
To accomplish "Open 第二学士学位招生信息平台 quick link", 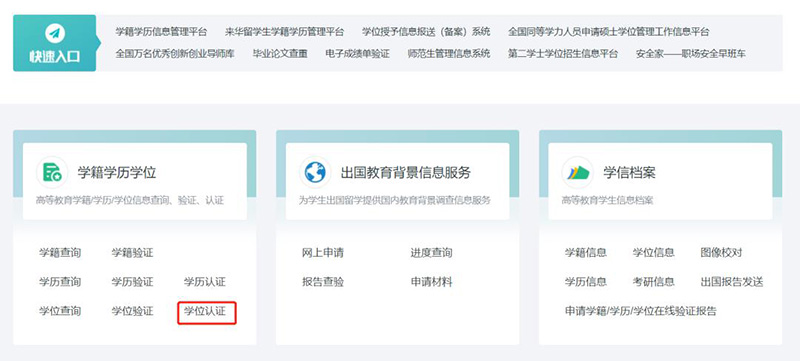I will (563, 54).
